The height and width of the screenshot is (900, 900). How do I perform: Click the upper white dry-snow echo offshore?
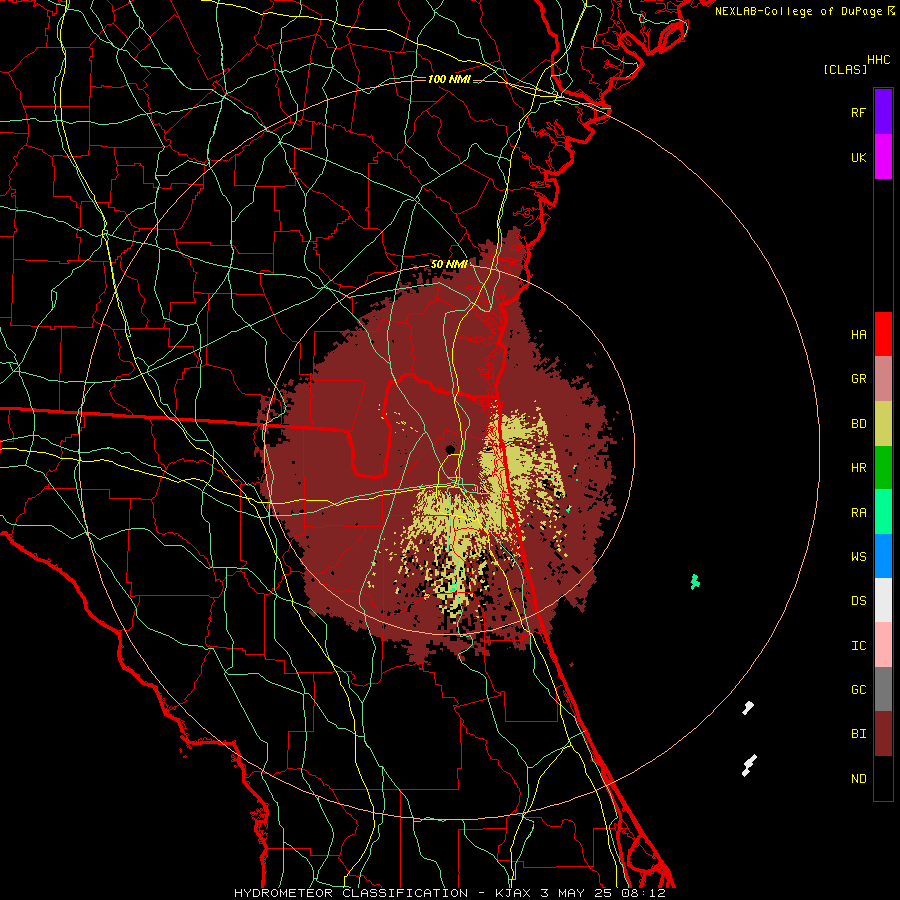[747, 708]
